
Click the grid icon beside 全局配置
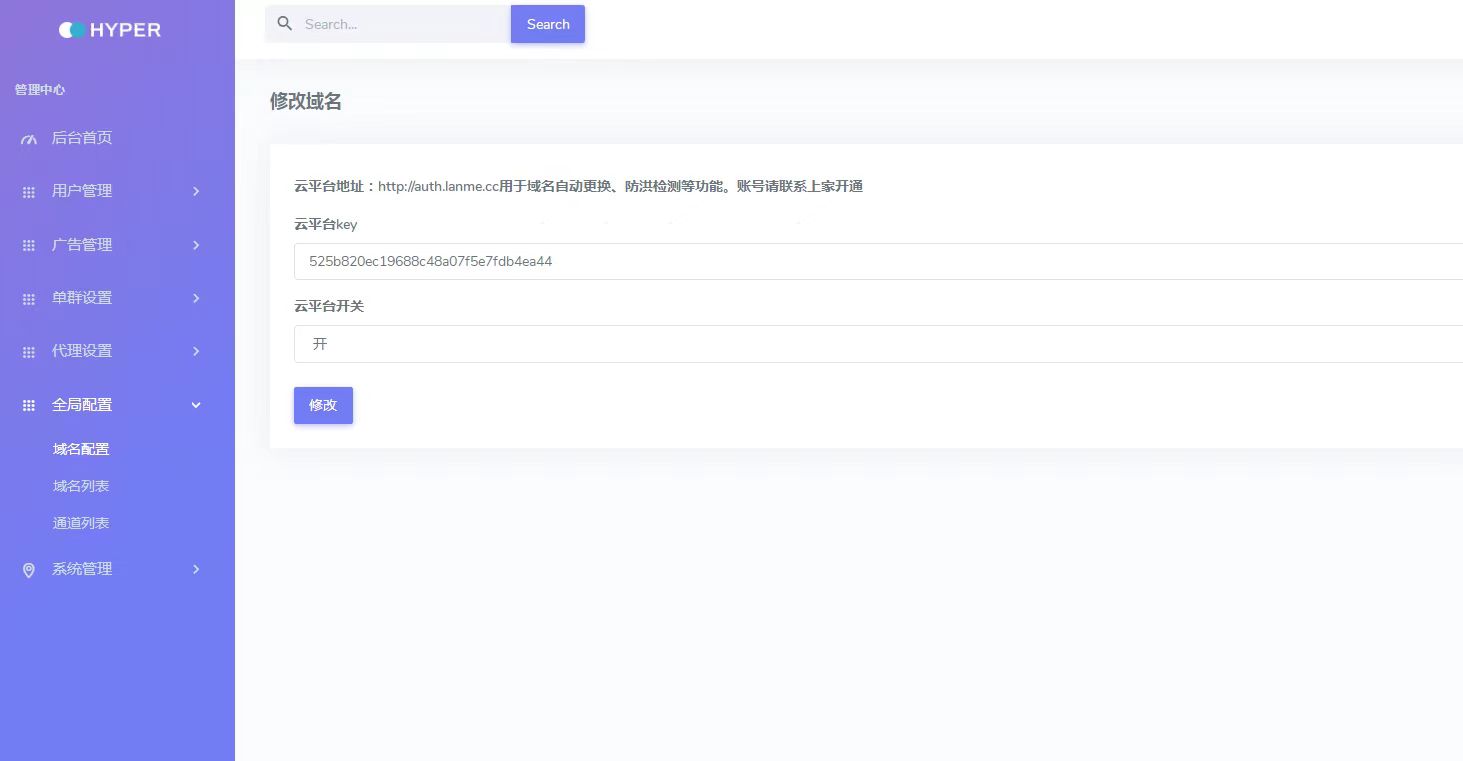(29, 405)
